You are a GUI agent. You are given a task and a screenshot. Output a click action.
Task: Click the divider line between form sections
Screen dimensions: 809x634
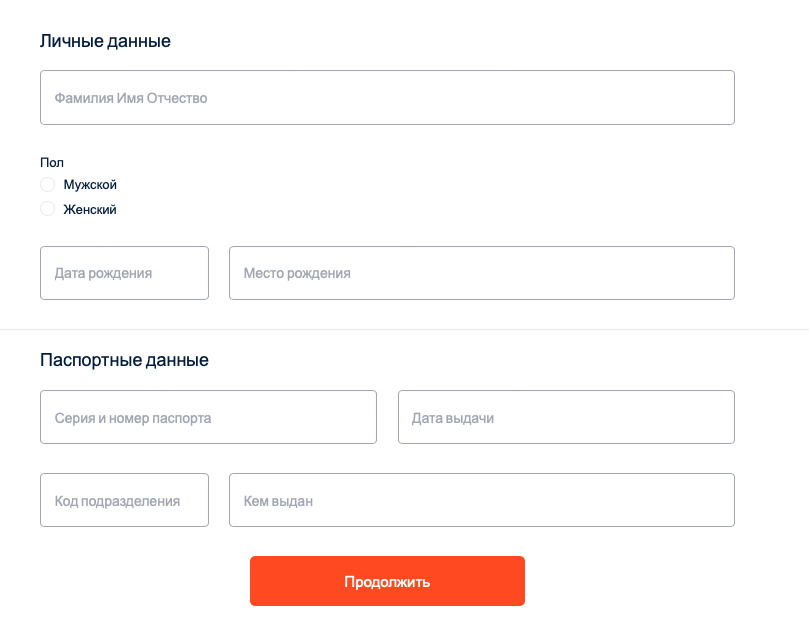(x=404, y=329)
